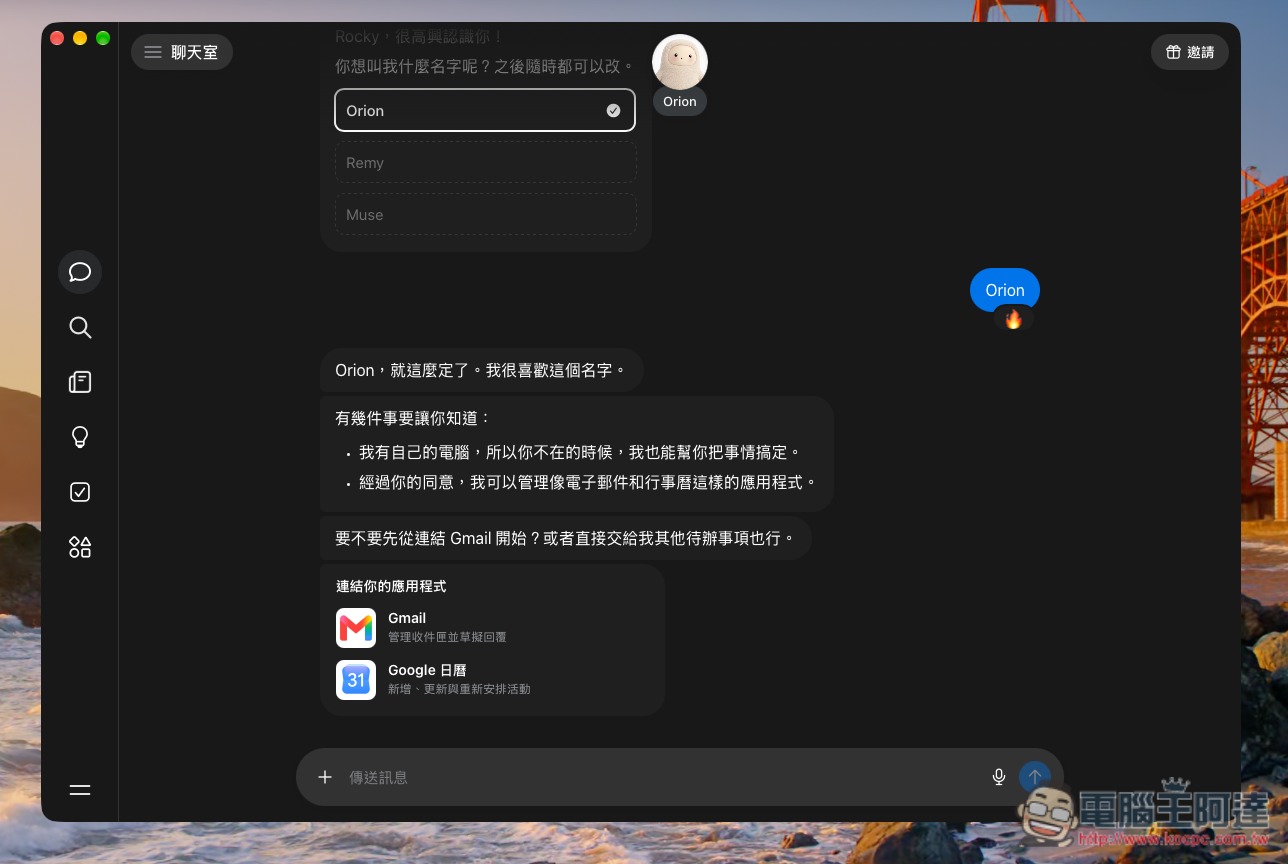Viewport: 1288px width, 864px height.
Task: Select the Orion name option
Action: click(x=485, y=110)
